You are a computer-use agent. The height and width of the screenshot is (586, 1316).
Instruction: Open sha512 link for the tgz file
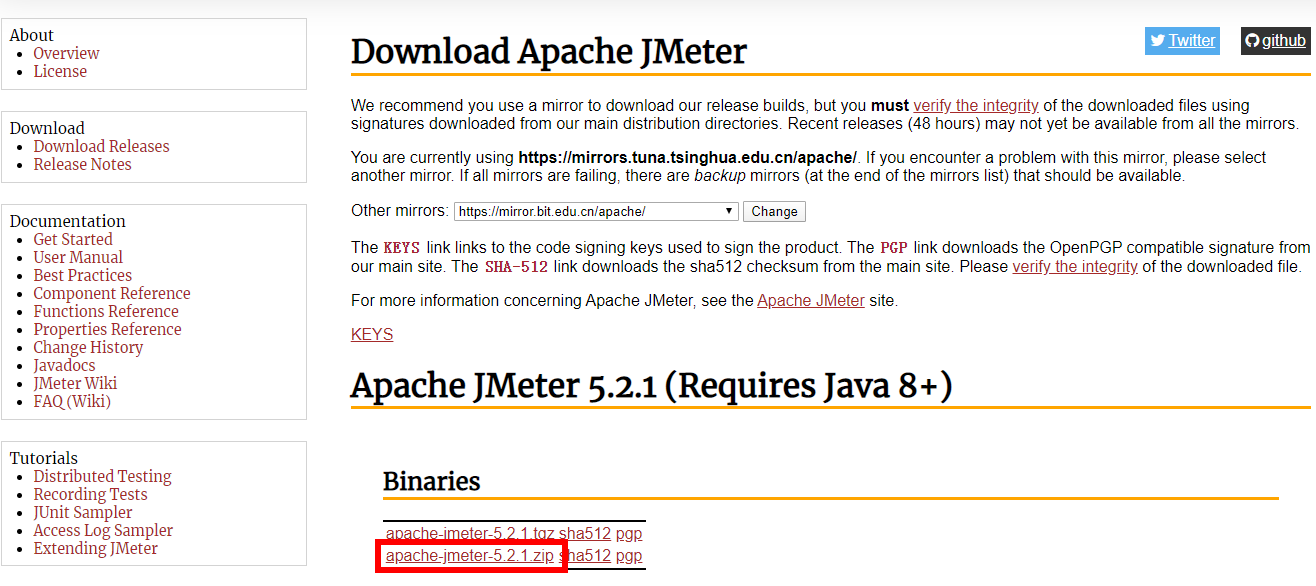(x=585, y=534)
